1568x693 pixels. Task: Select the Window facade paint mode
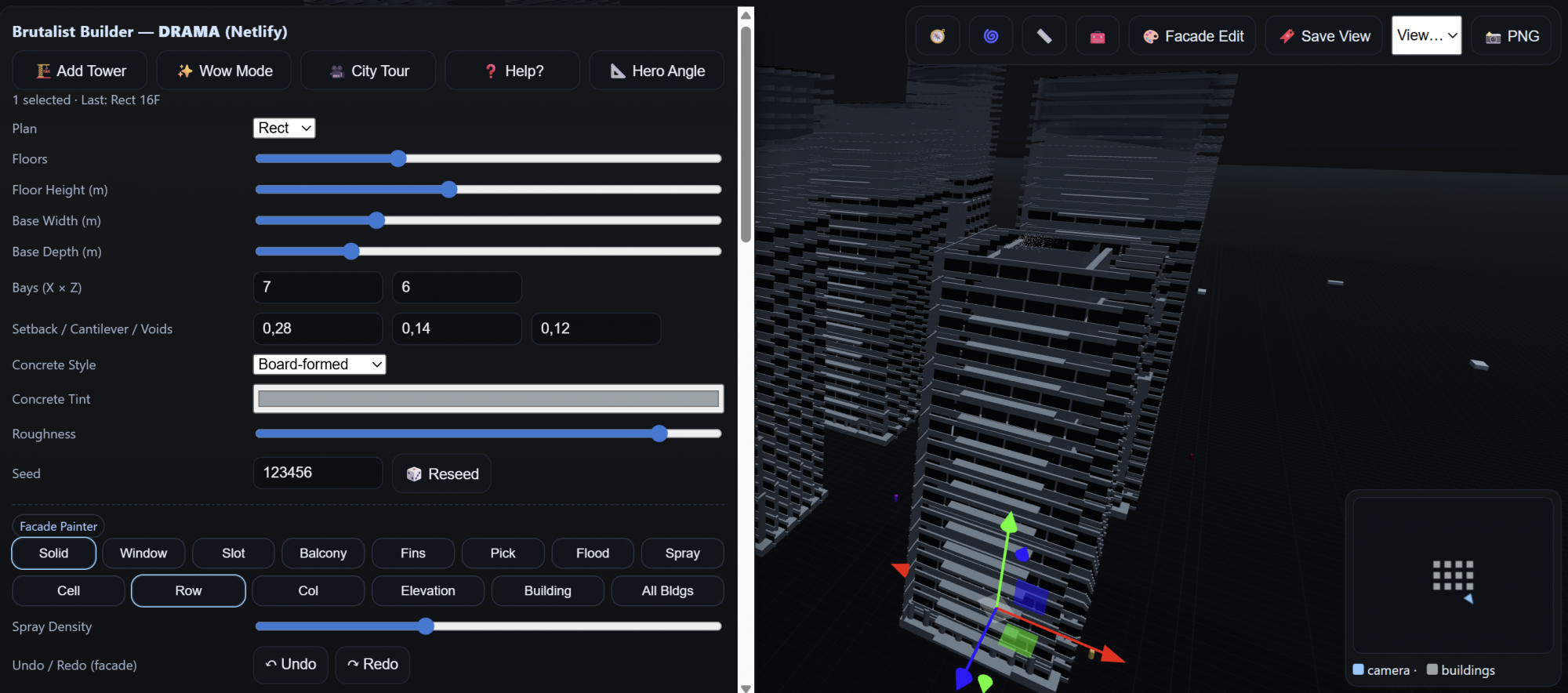143,553
